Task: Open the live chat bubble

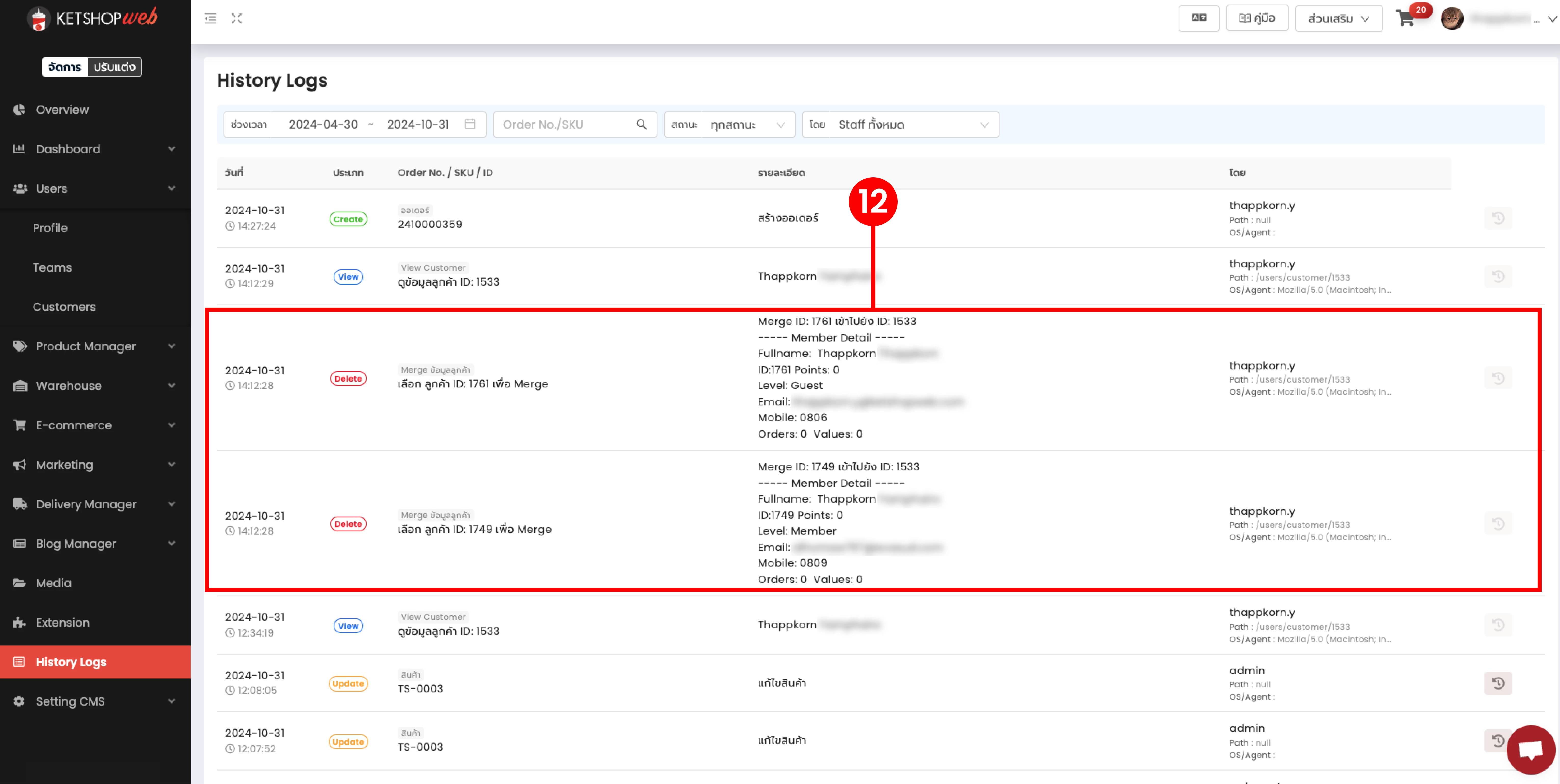Action: (1530, 750)
